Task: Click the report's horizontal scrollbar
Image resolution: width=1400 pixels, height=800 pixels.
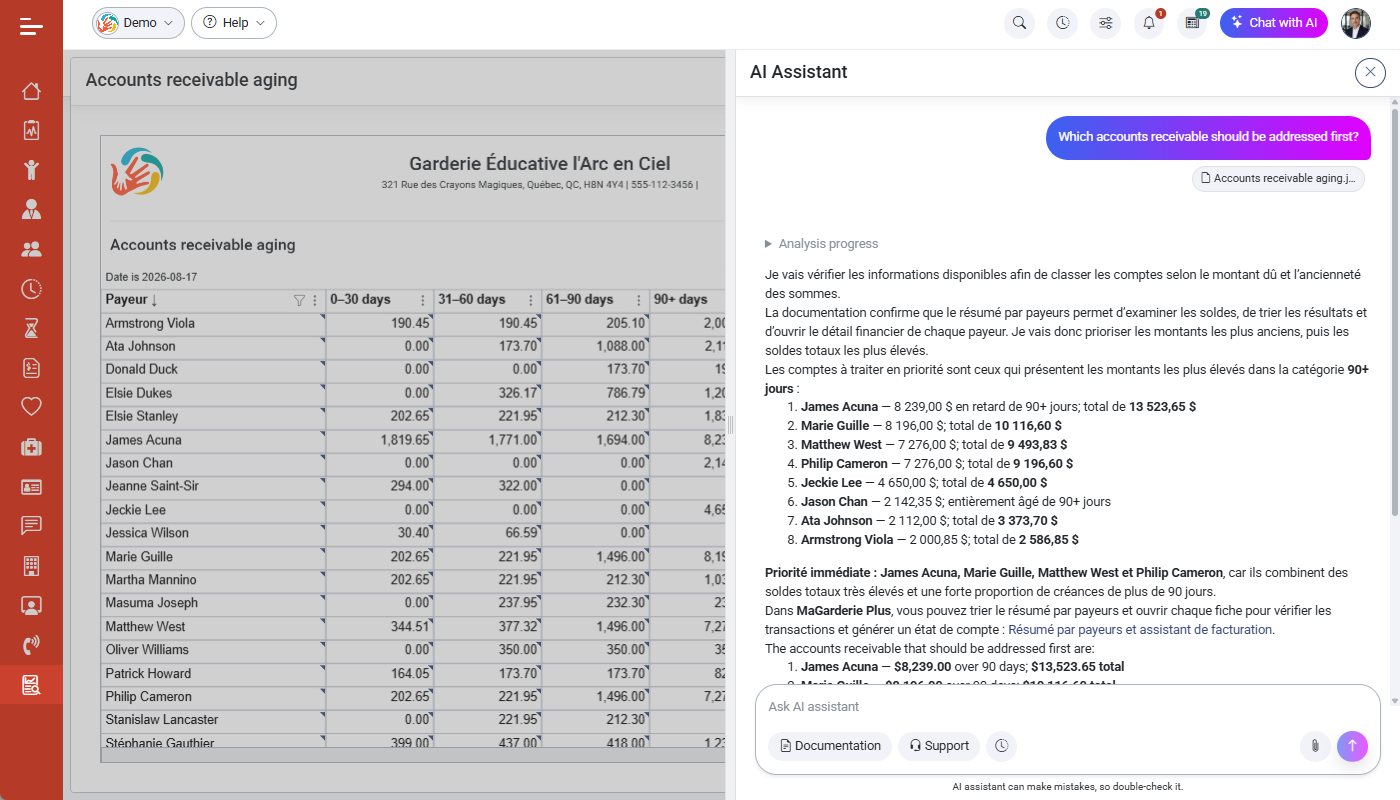Action: pyautogui.click(x=412, y=755)
